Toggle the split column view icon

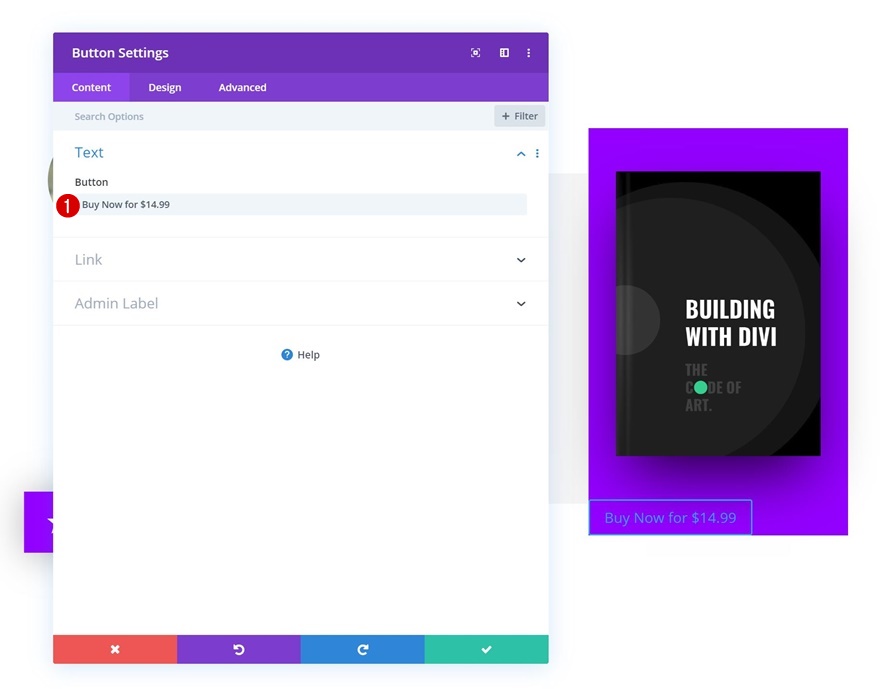(504, 53)
